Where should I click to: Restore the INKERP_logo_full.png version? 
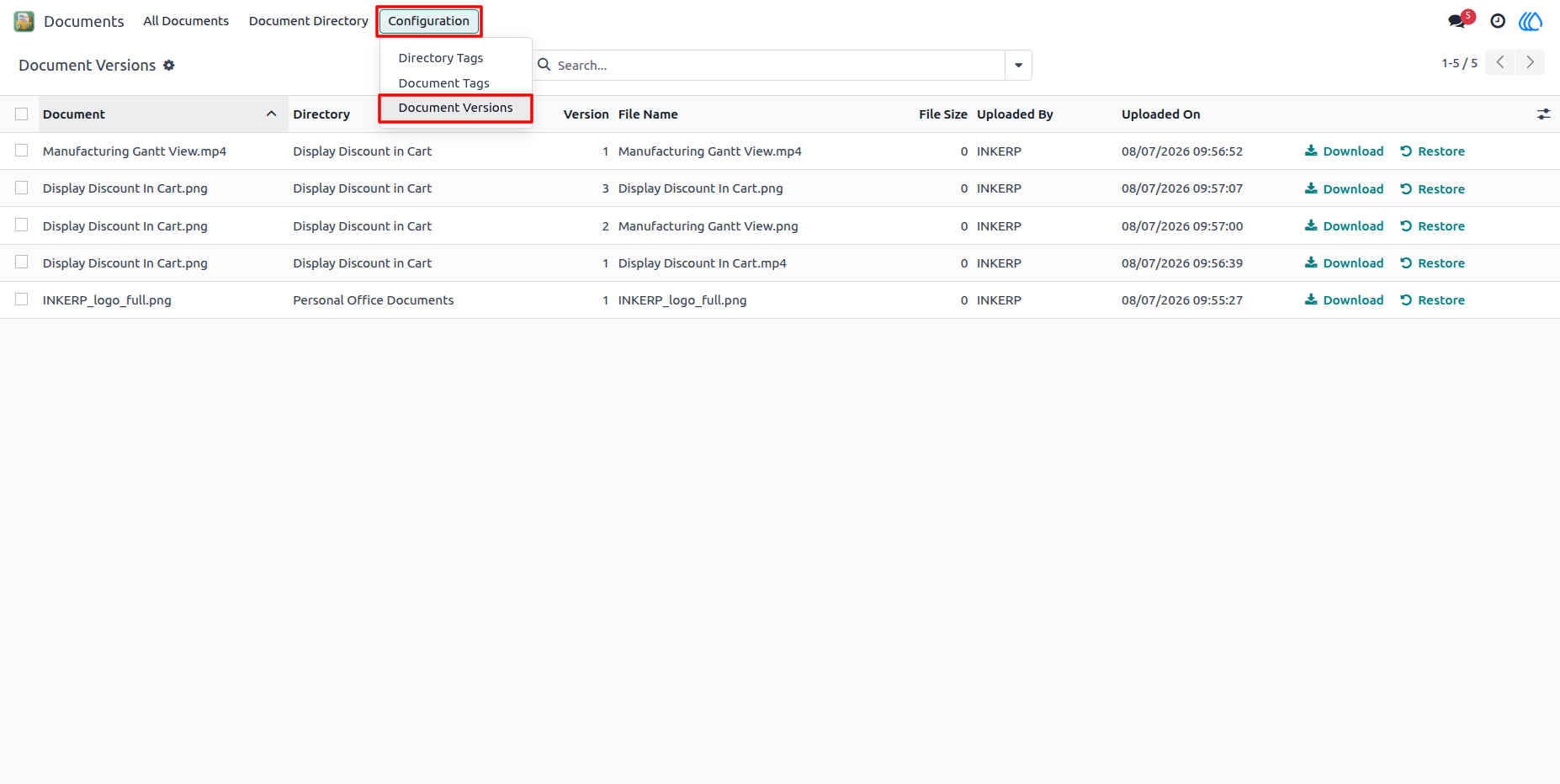1432,299
